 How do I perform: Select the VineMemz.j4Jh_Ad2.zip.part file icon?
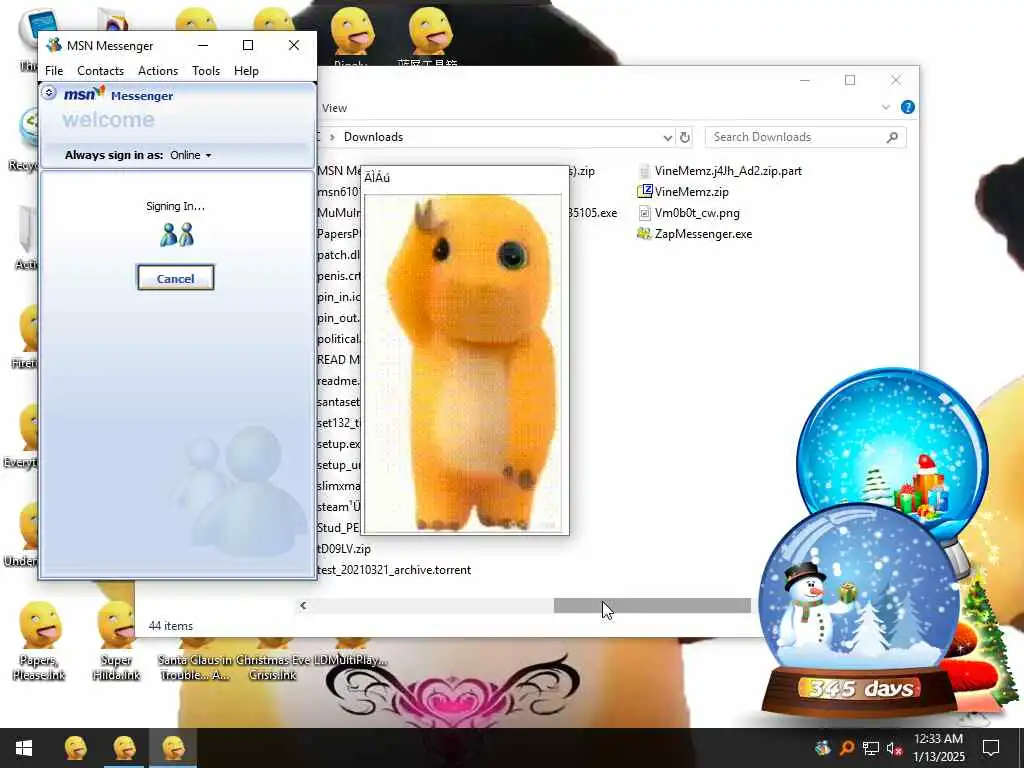[x=645, y=171]
